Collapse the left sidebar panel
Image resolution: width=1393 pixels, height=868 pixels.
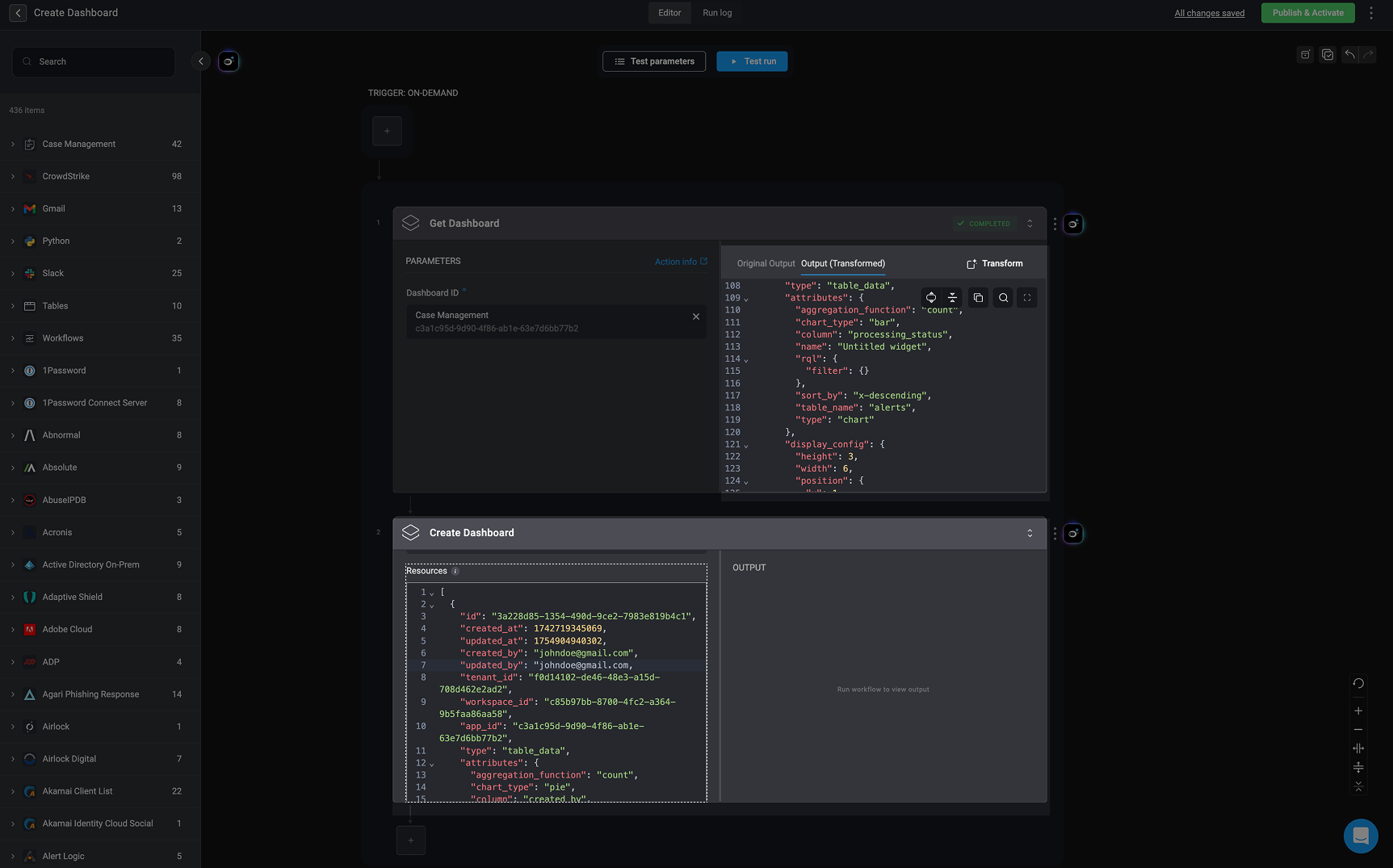(x=201, y=61)
